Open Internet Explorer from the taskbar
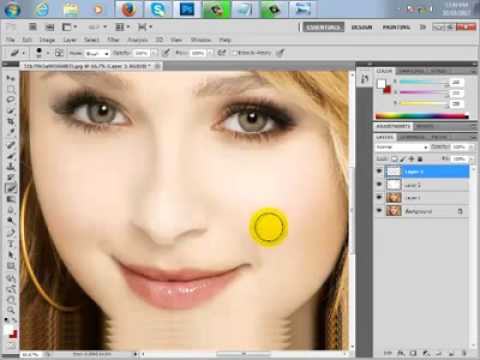Screen dimensions: 480x360 pyautogui.click(x=42, y=9)
